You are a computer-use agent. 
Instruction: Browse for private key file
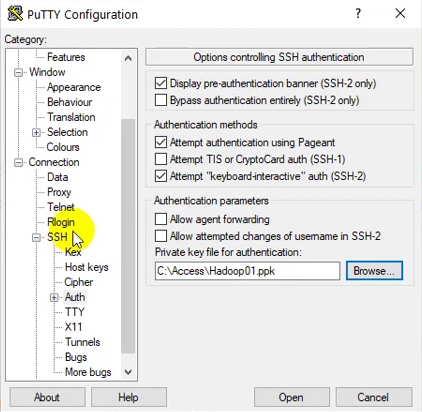(374, 271)
